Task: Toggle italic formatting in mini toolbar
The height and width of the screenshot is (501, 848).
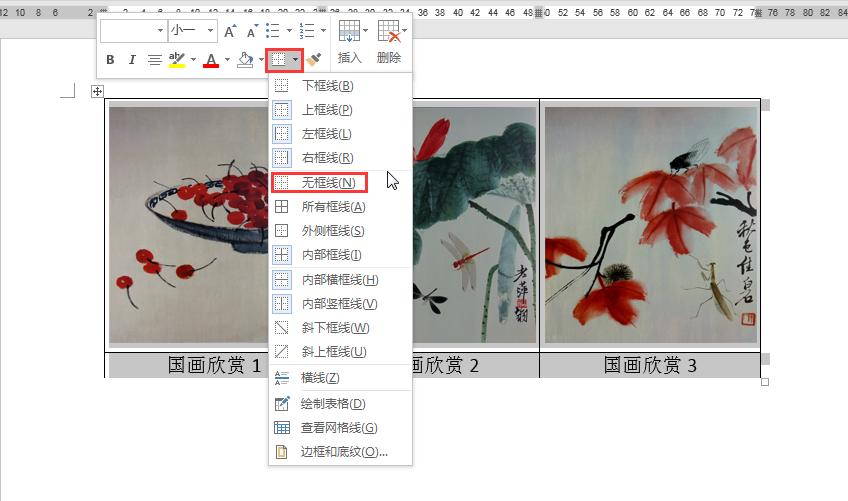Action: (x=132, y=60)
